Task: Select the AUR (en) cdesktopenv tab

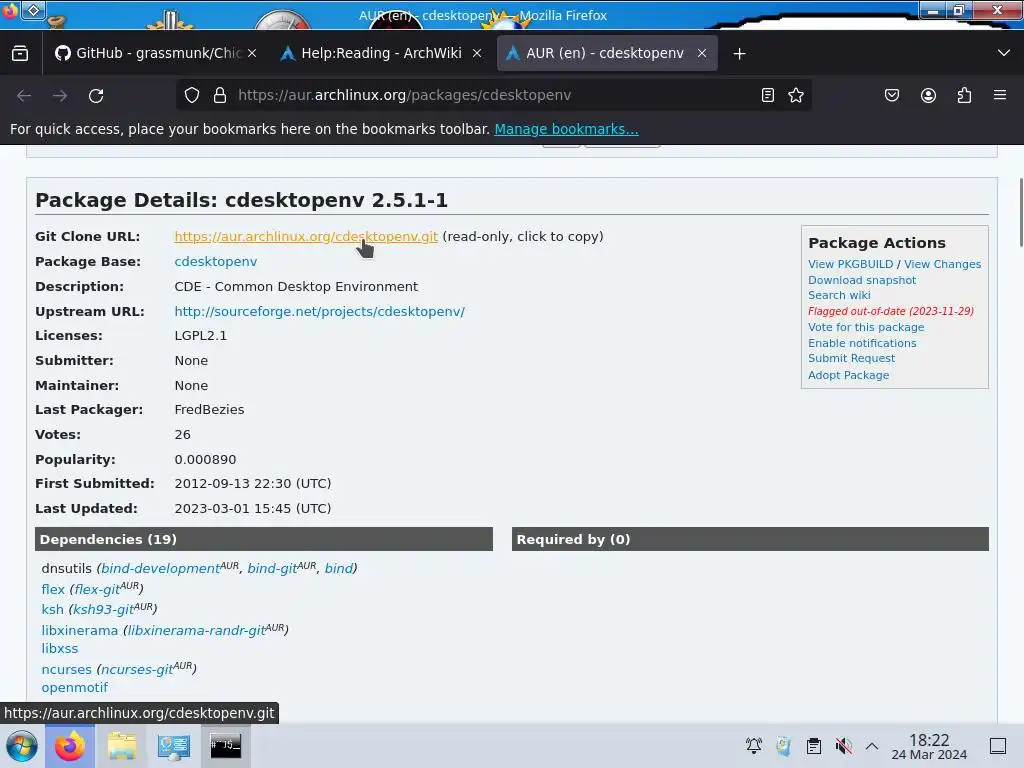Action: 607,54
